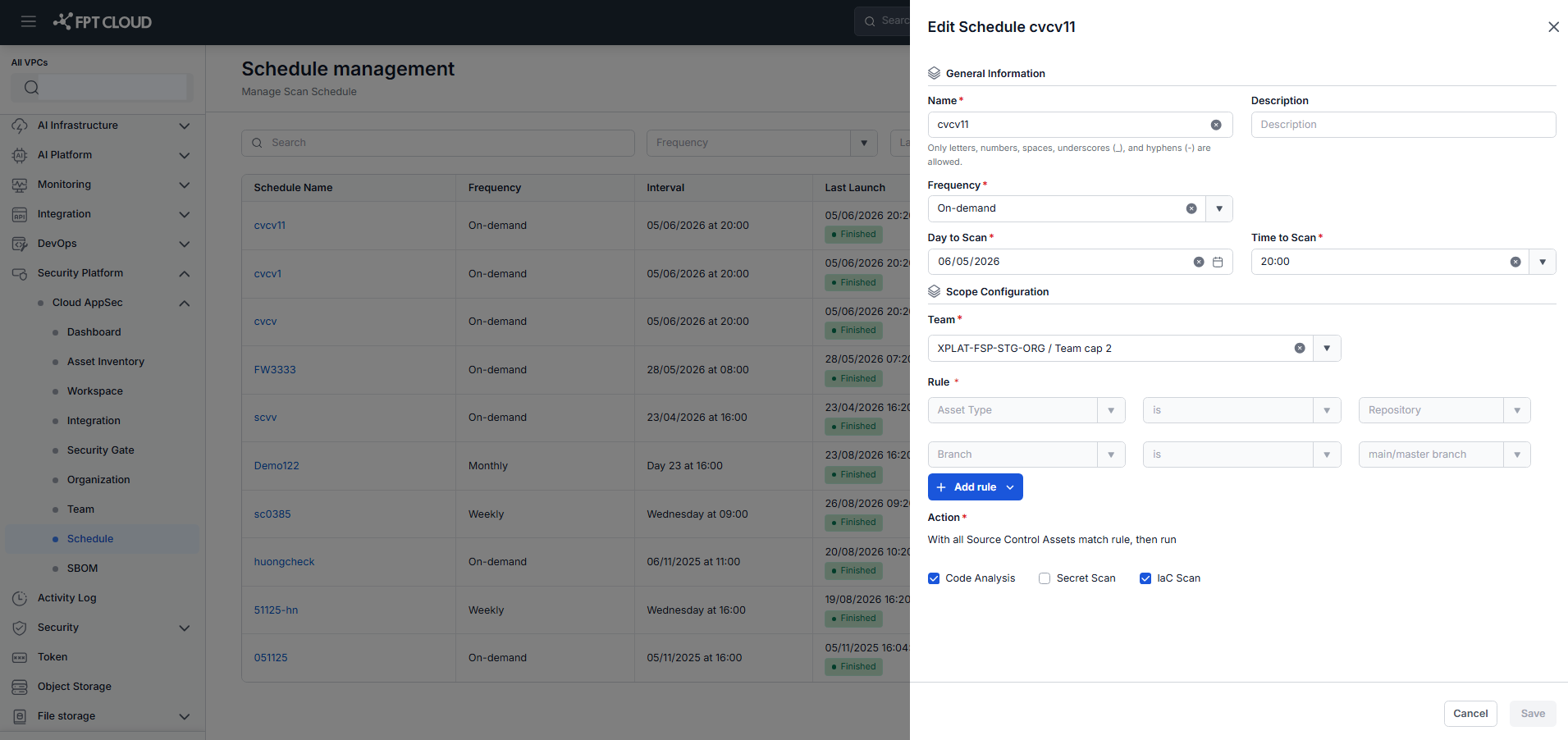Open the sc0385 schedule link

click(272, 514)
